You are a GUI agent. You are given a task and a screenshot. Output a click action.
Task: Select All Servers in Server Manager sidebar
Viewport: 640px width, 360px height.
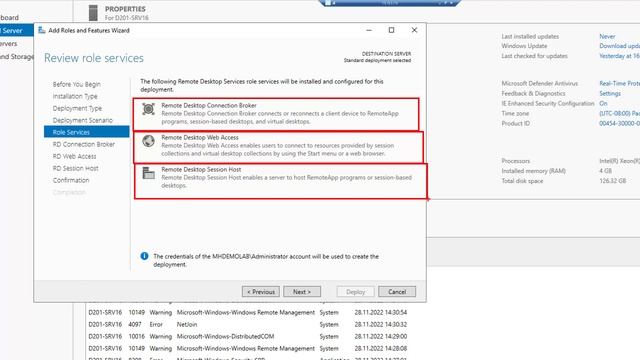[x=9, y=43]
